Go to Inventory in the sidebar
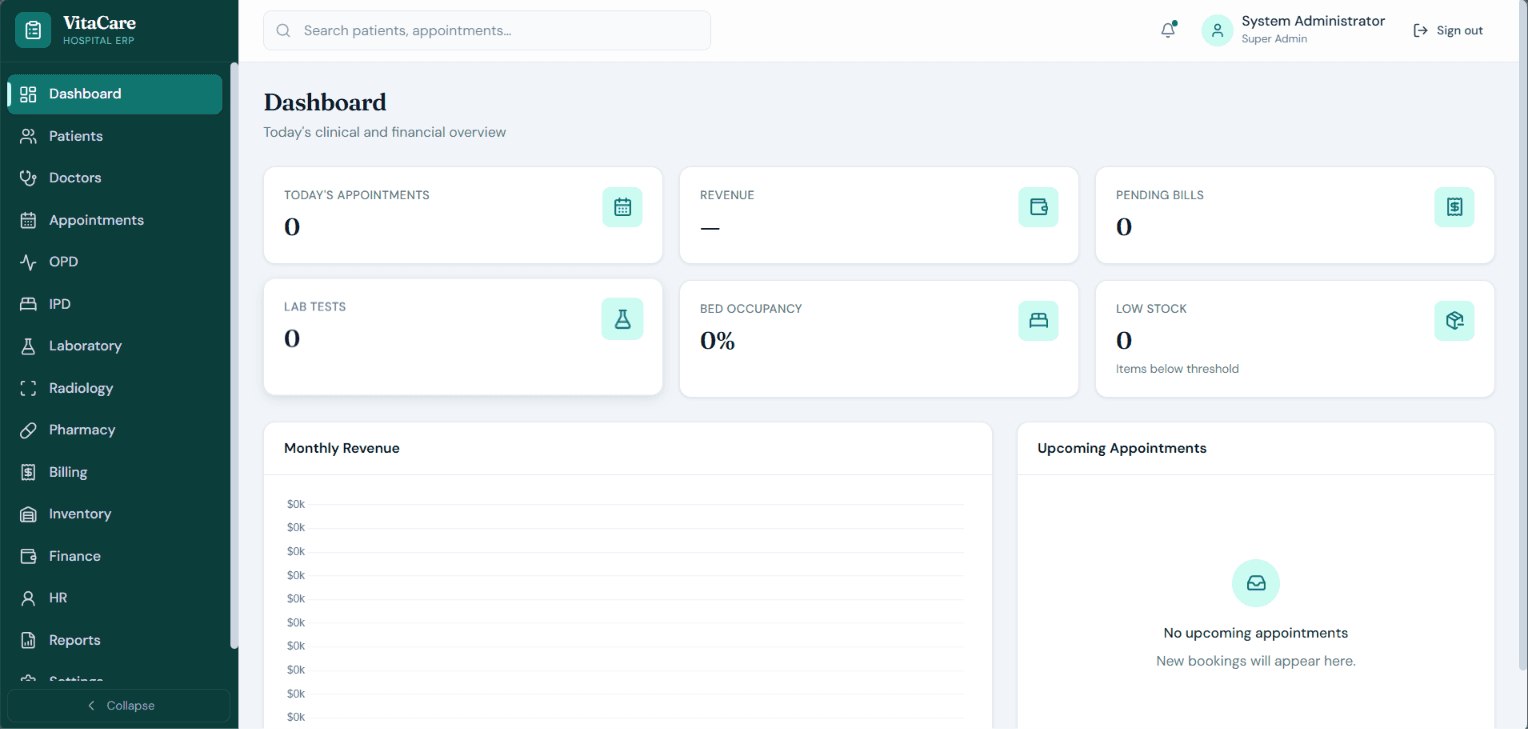Image resolution: width=1528 pixels, height=729 pixels. 115,514
